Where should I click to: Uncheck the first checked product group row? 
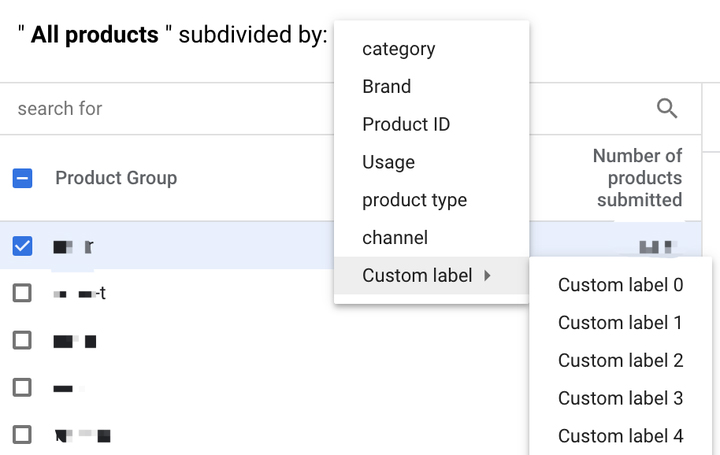click(22, 245)
